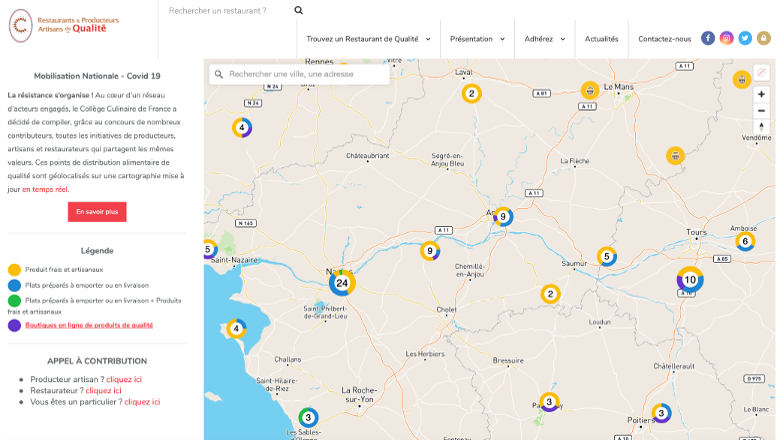This screenshot has width=780, height=440.
Task: Expand the Trouvez un Restaurant de Qualité menu
Action: 368,39
